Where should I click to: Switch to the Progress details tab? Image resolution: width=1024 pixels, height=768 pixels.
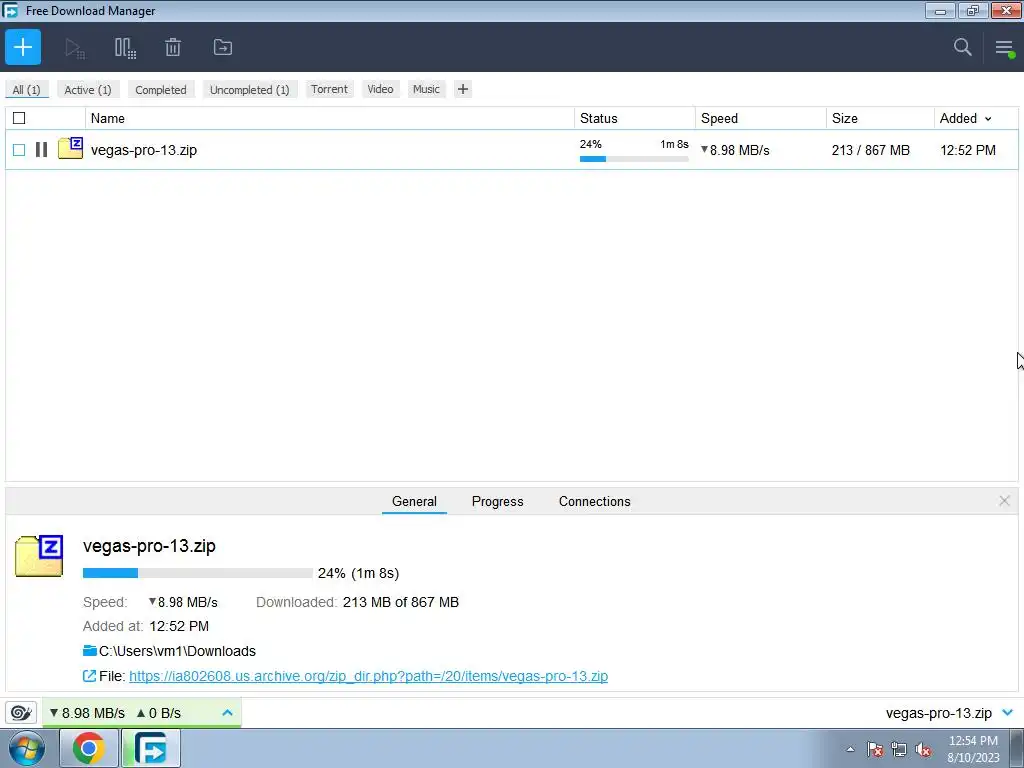point(498,502)
